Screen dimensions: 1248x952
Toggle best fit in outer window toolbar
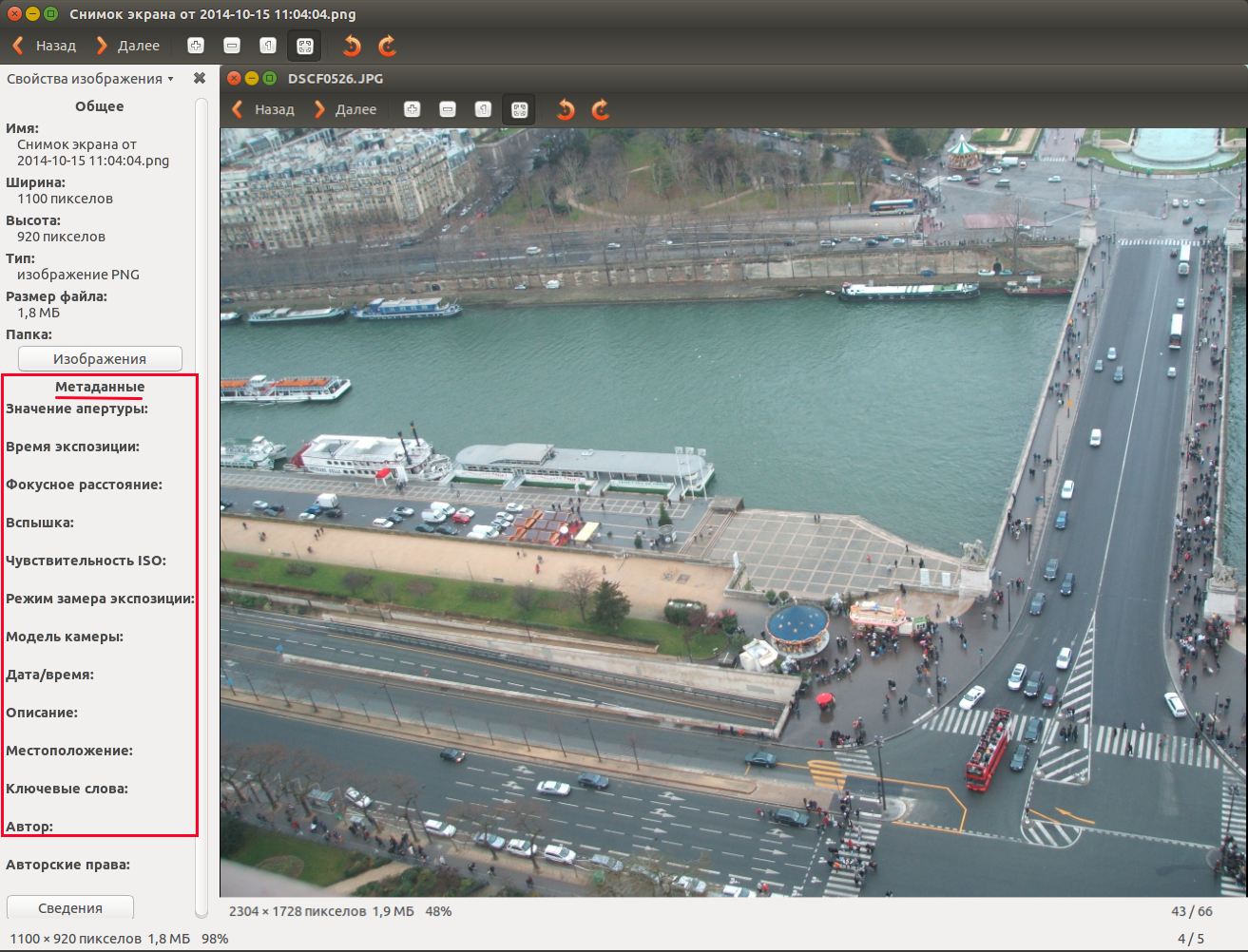coord(305,46)
